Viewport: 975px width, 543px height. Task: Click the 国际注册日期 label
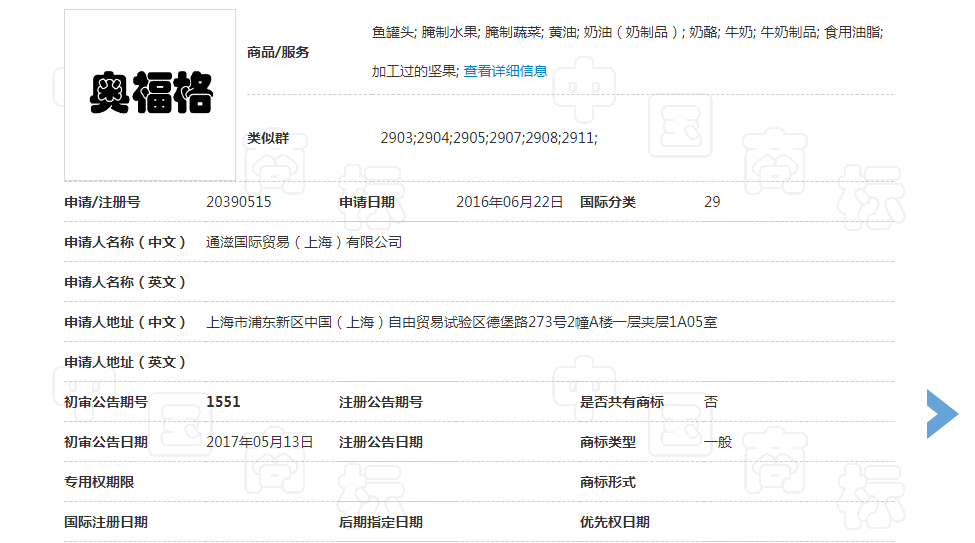pos(106,522)
